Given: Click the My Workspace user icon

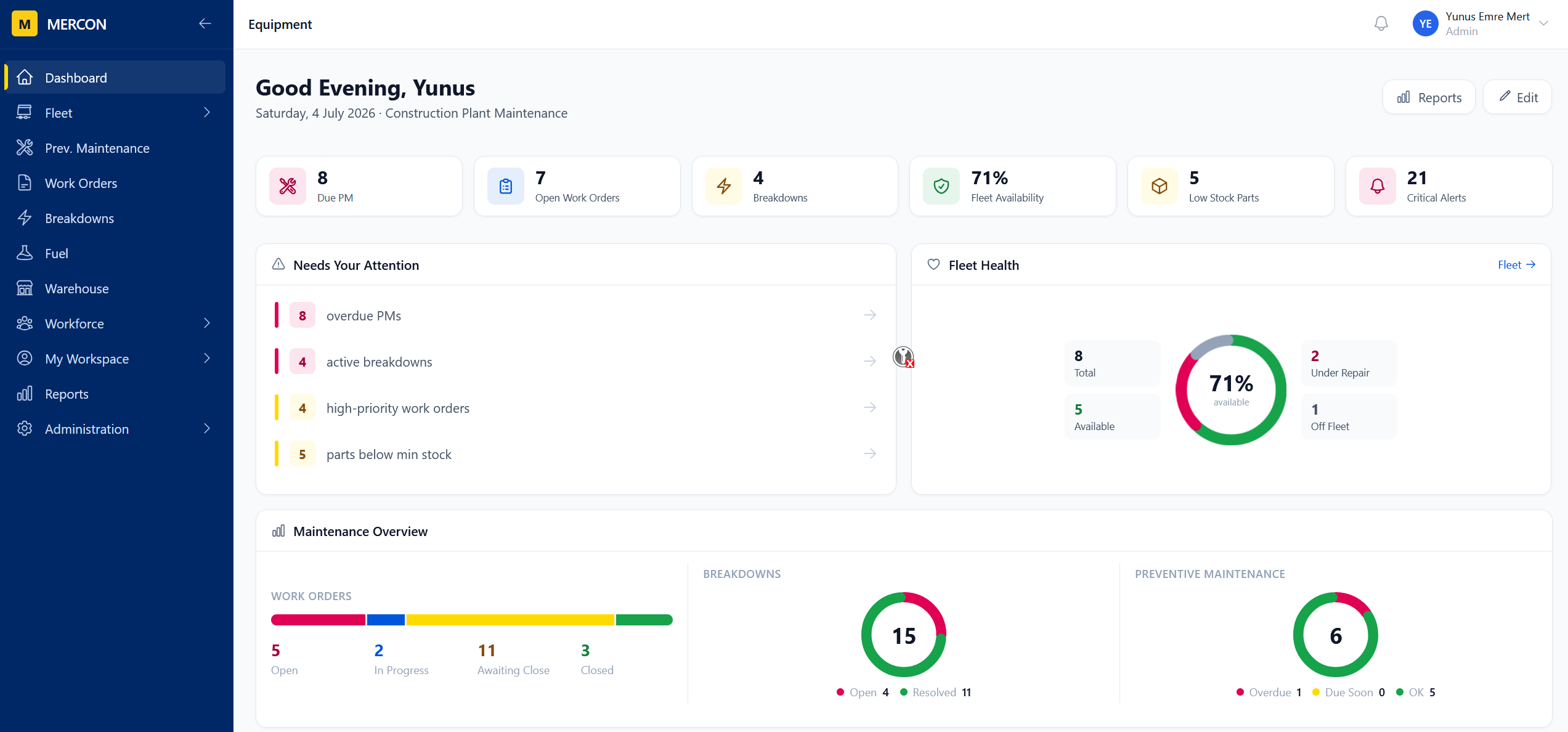Looking at the screenshot, I should tap(25, 359).
